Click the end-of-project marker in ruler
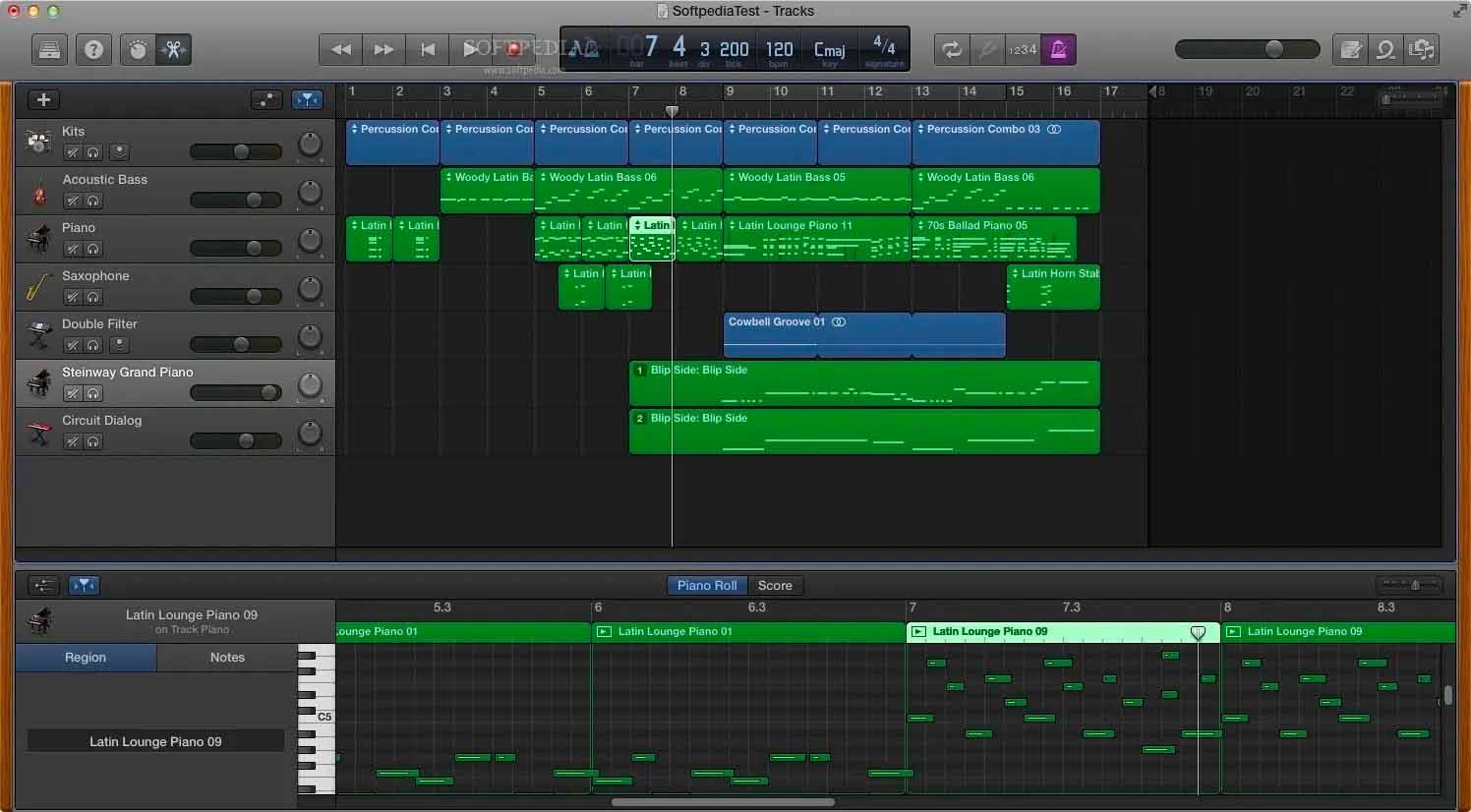 coord(1153,91)
